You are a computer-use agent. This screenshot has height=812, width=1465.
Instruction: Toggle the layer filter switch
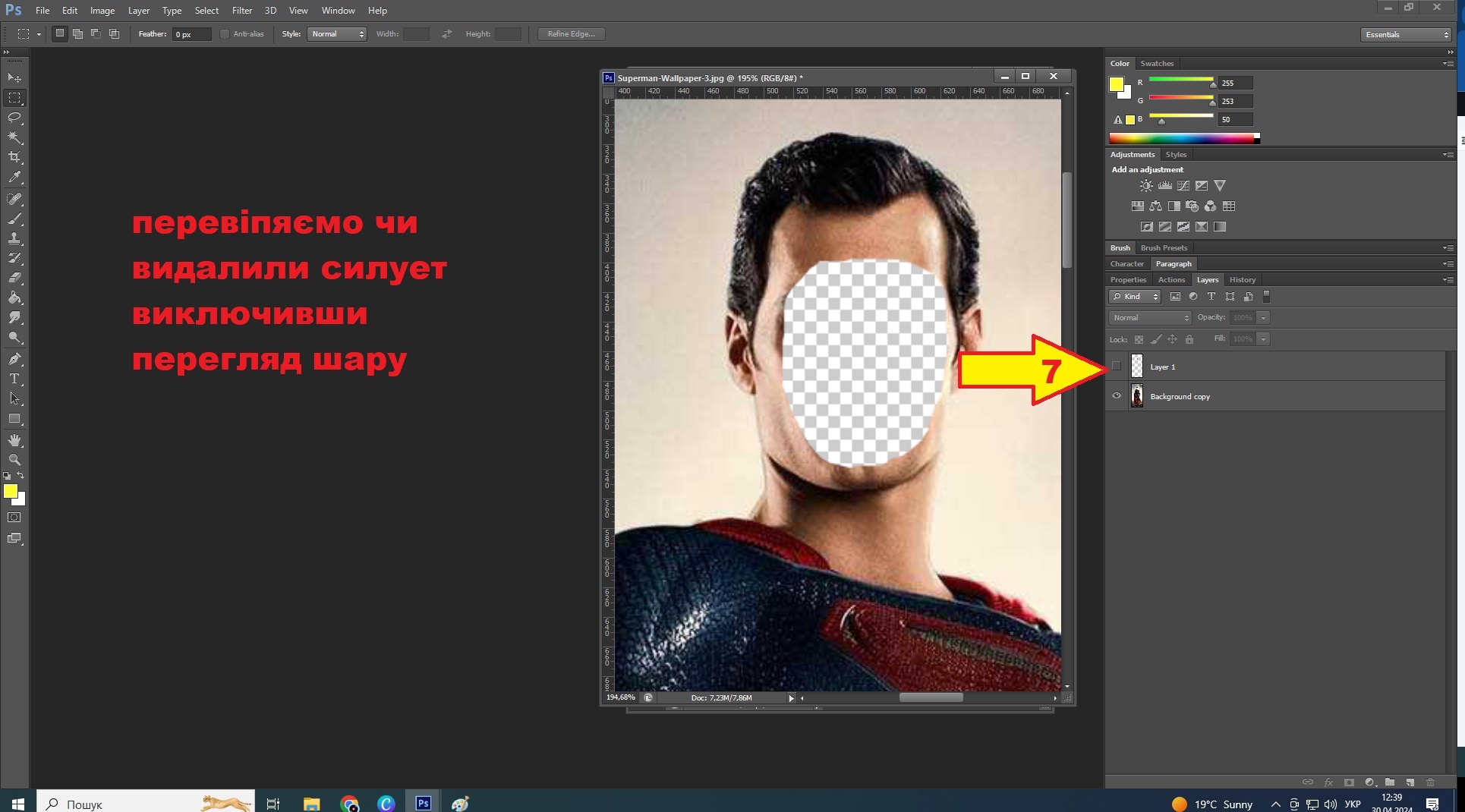pyautogui.click(x=1266, y=297)
